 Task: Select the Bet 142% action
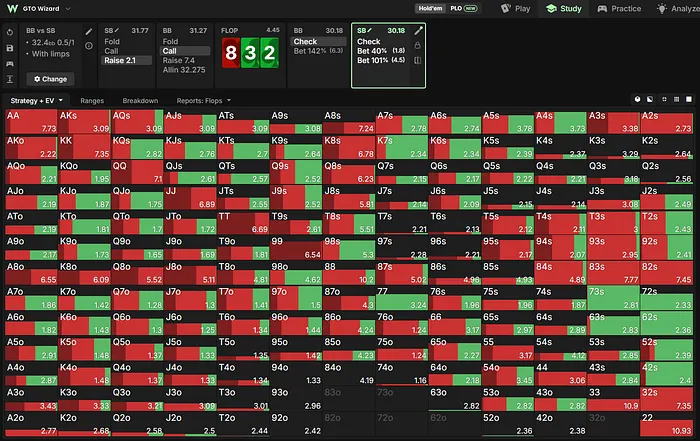[318, 51]
